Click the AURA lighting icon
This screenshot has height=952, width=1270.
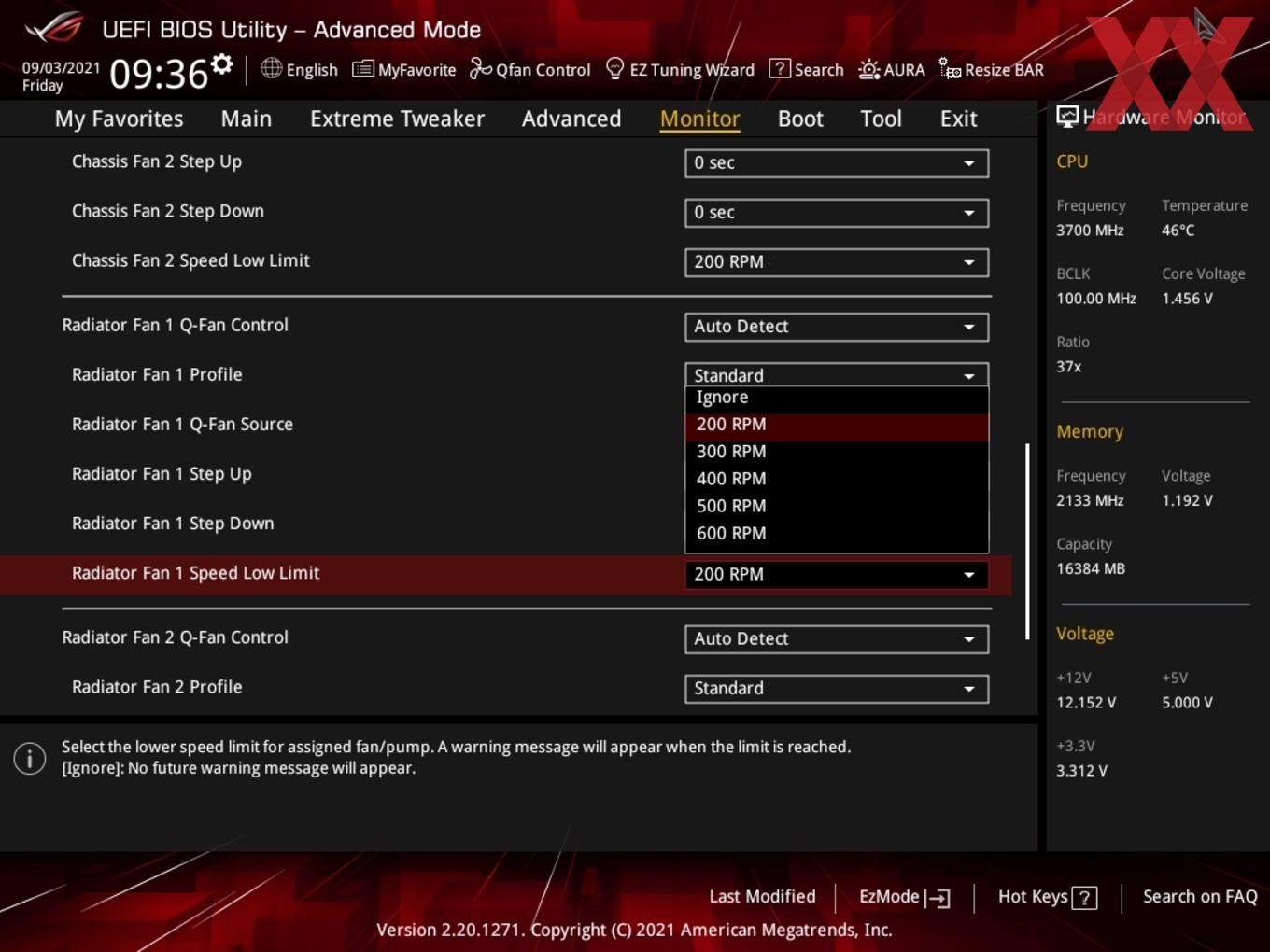[868, 69]
